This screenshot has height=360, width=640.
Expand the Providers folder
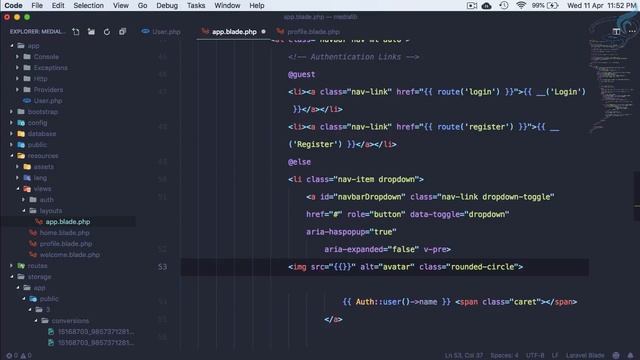click(x=18, y=90)
